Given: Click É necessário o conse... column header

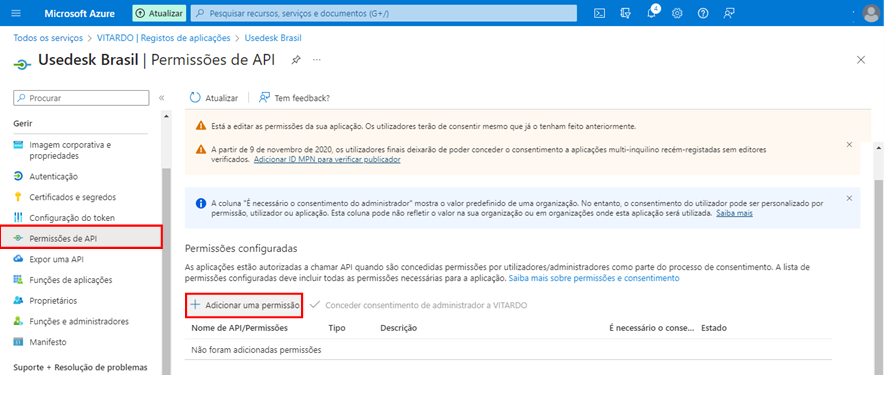Looking at the screenshot, I should (652, 327).
